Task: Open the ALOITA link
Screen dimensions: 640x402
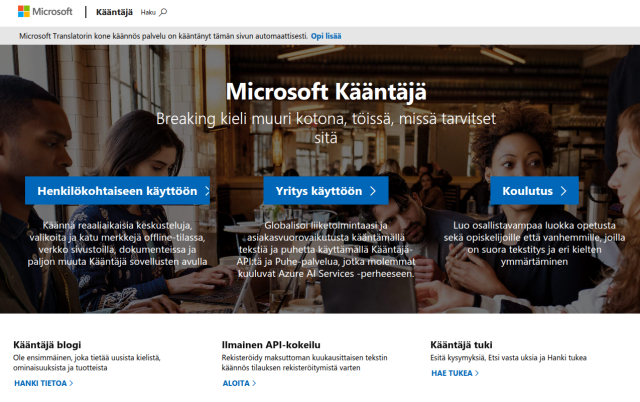Action: (235, 382)
